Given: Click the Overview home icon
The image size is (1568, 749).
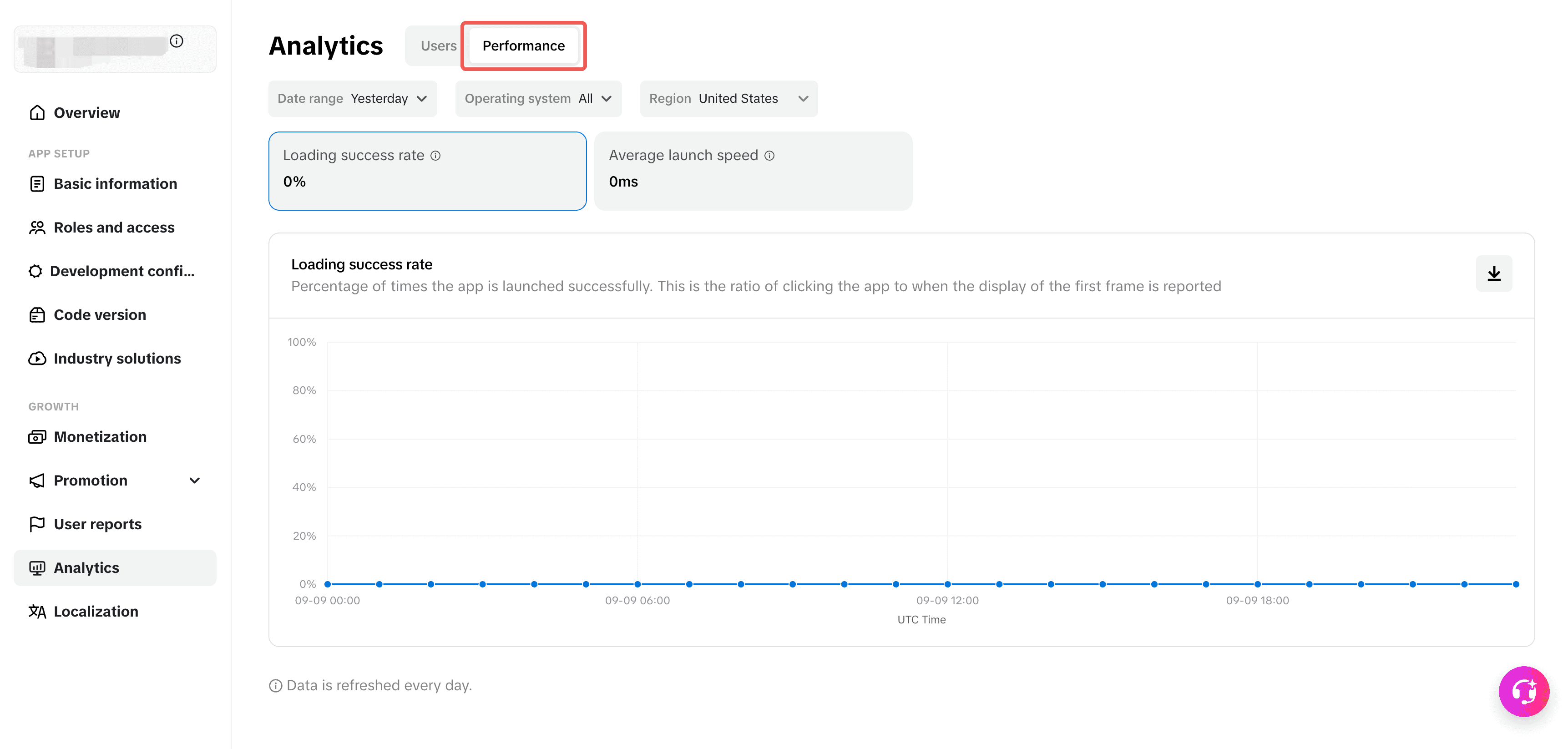Looking at the screenshot, I should [x=37, y=113].
